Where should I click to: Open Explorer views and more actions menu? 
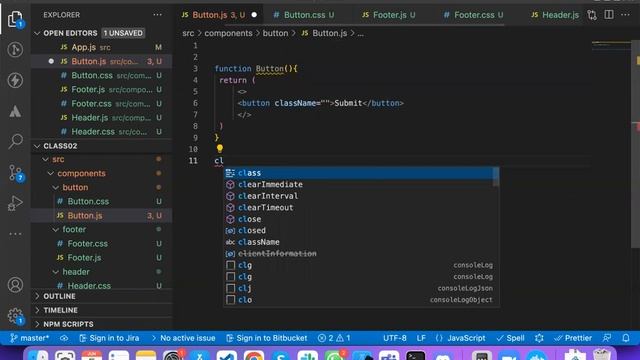click(158, 15)
